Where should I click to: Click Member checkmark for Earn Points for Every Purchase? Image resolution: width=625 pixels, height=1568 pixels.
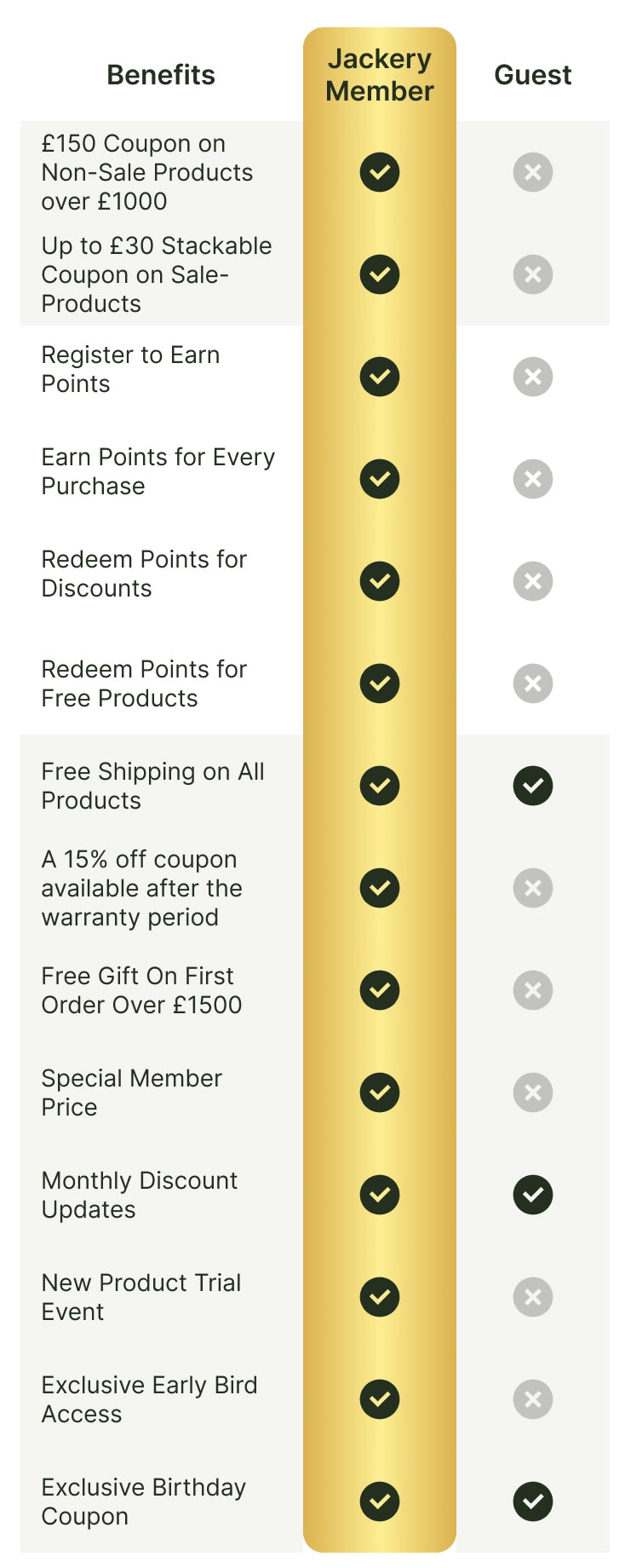pyautogui.click(x=380, y=479)
